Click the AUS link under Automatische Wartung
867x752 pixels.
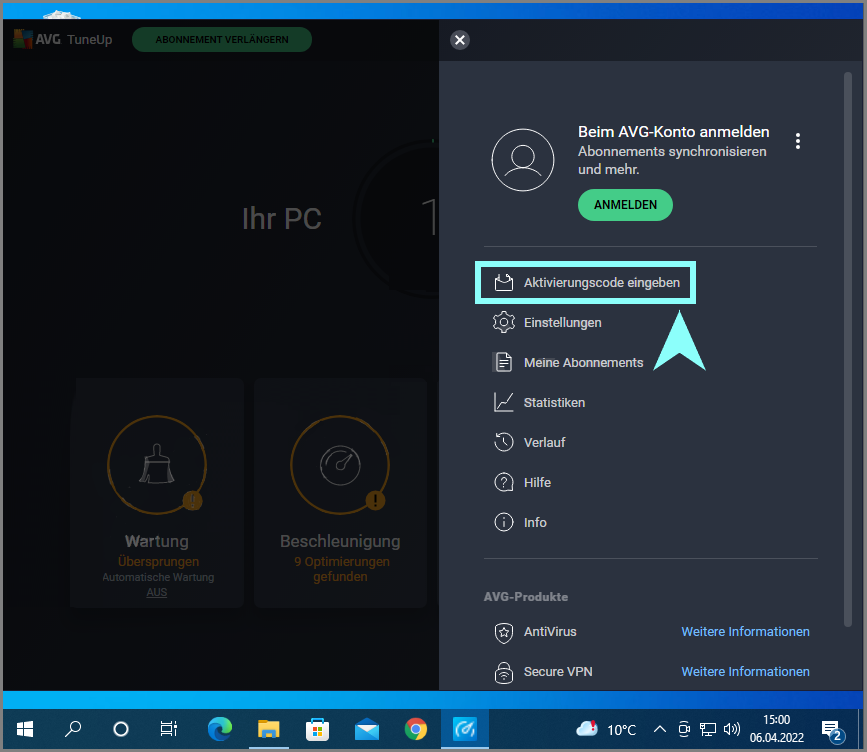156,592
